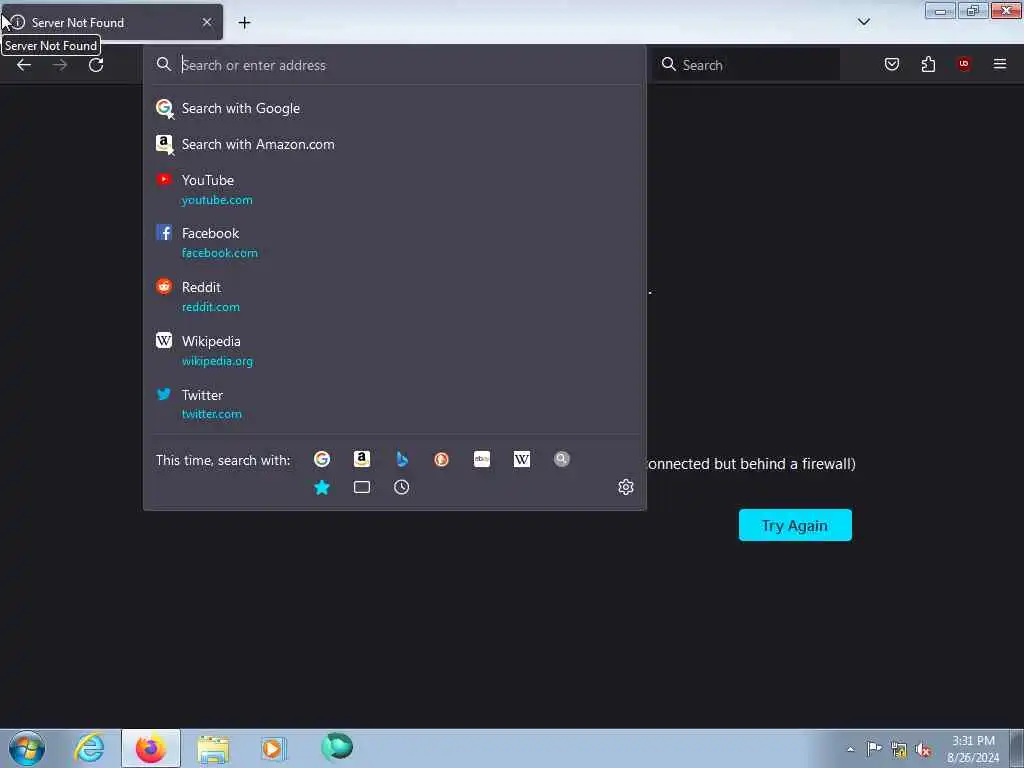Click the Firefox taskbar icon

(151, 748)
